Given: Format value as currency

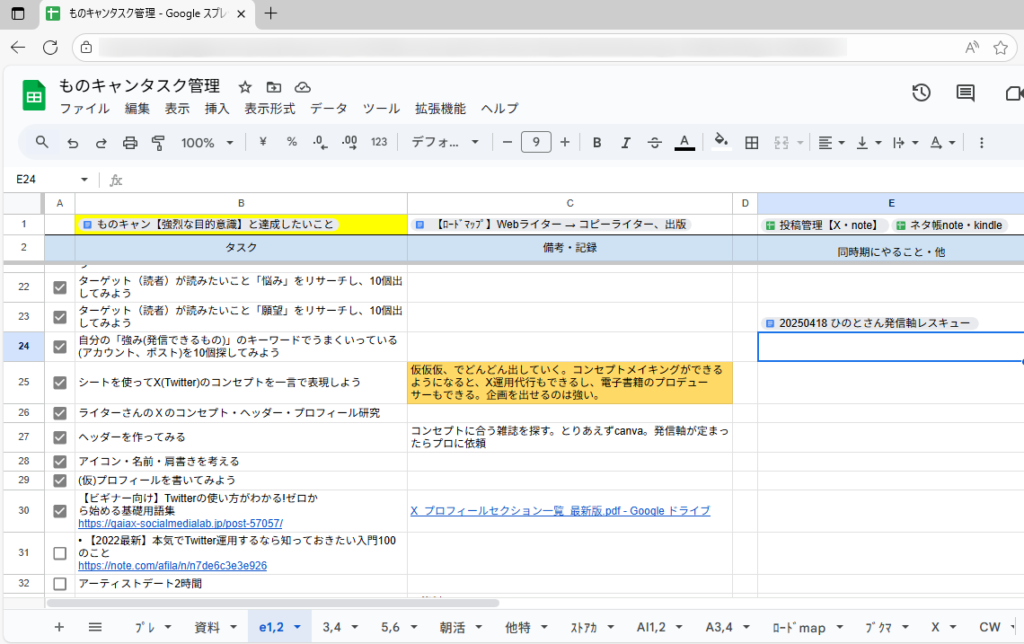Looking at the screenshot, I should (x=261, y=142).
